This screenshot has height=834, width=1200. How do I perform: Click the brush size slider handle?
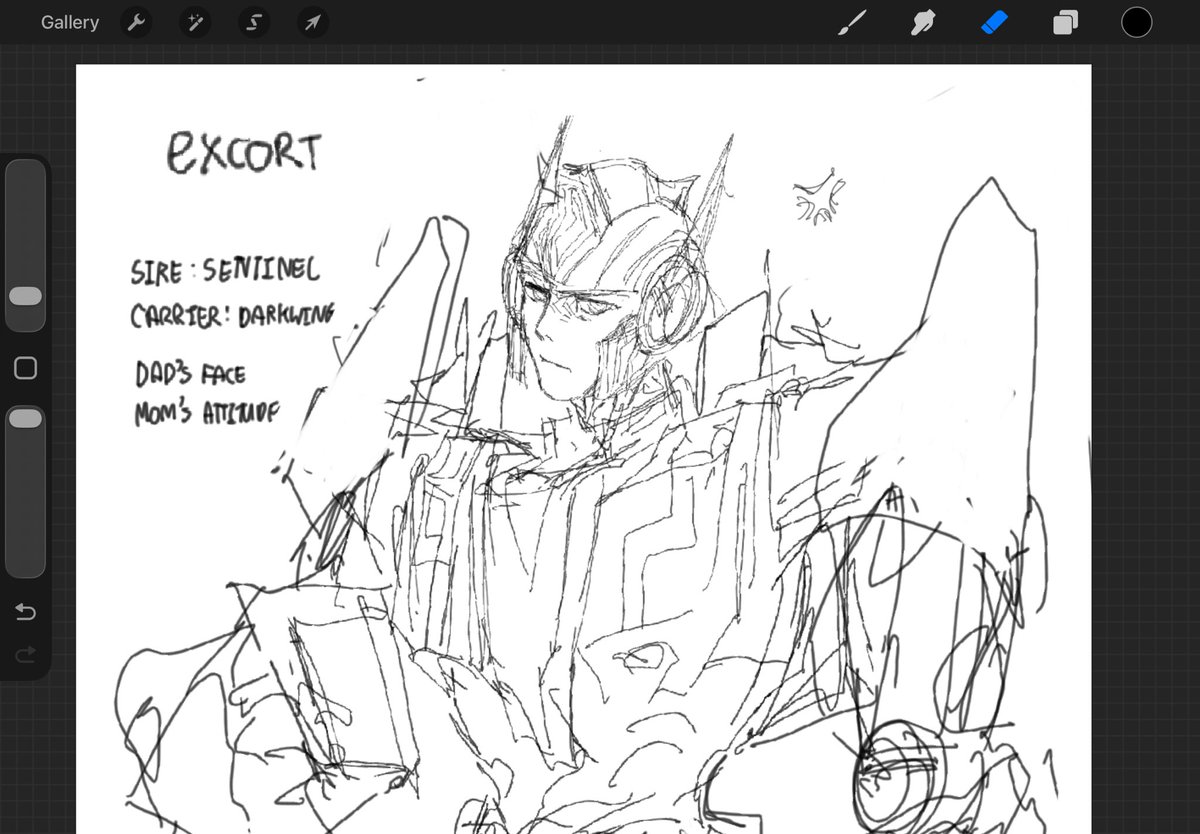coord(25,296)
